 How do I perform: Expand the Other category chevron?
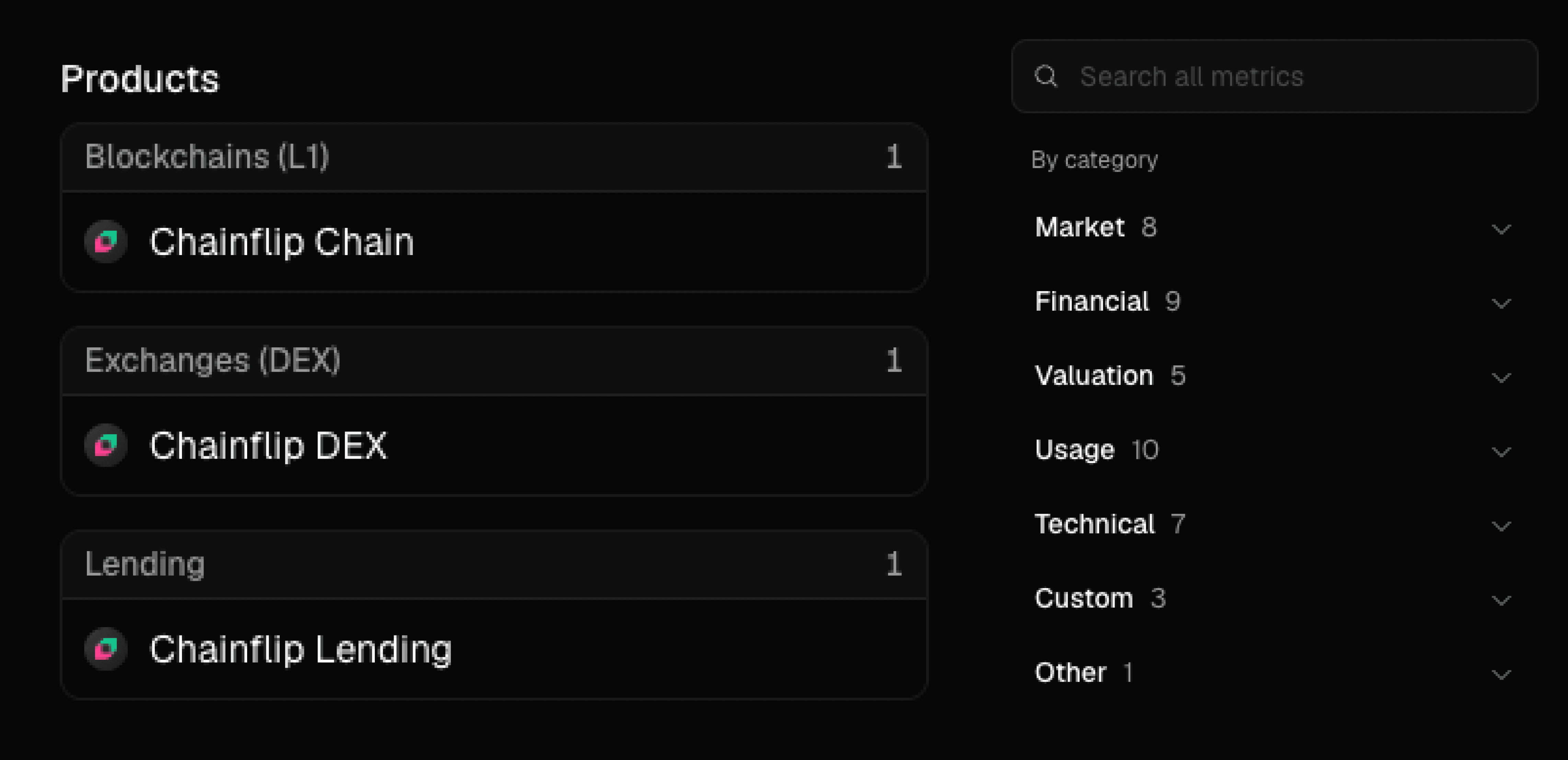click(x=1502, y=674)
